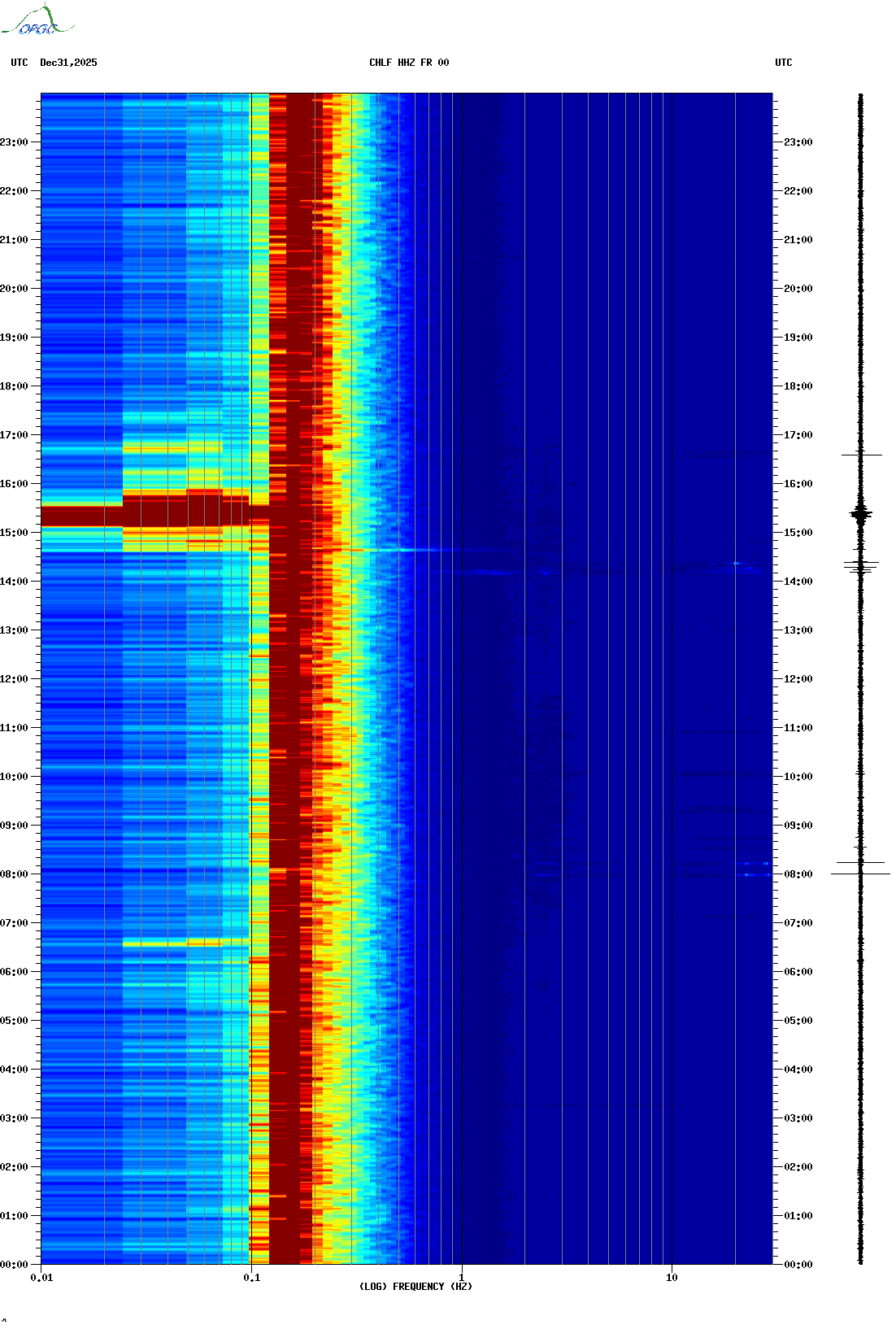Viewport: 896px width, 1329px height.
Task: Select 10:00 on the left time axis
Action: pos(14,777)
